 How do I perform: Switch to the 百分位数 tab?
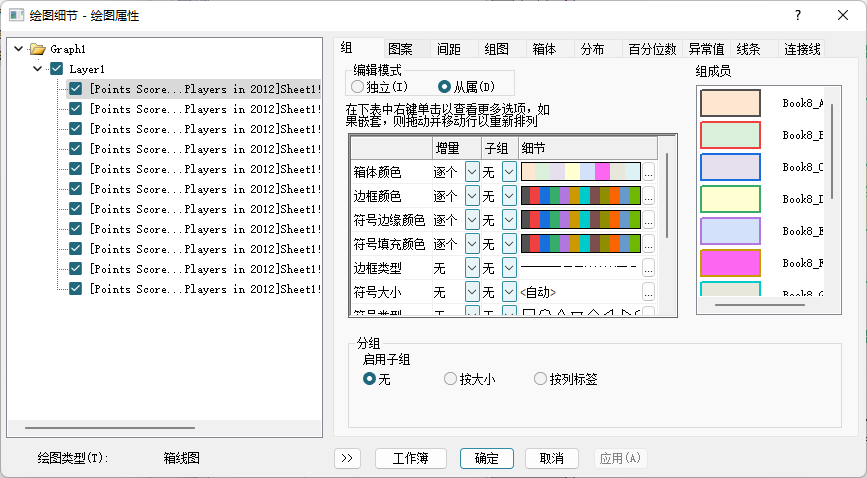[x=652, y=49]
